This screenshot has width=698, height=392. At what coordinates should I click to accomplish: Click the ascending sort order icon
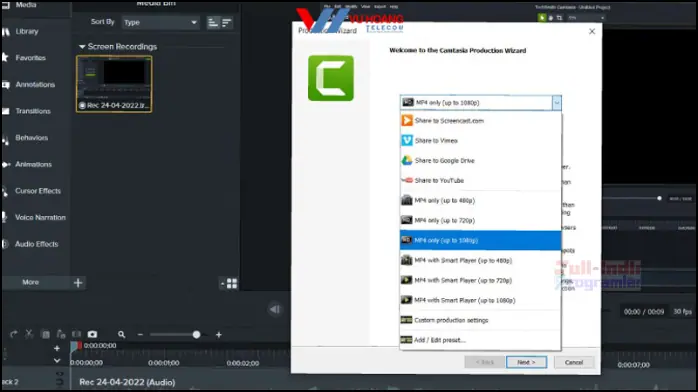pos(213,23)
